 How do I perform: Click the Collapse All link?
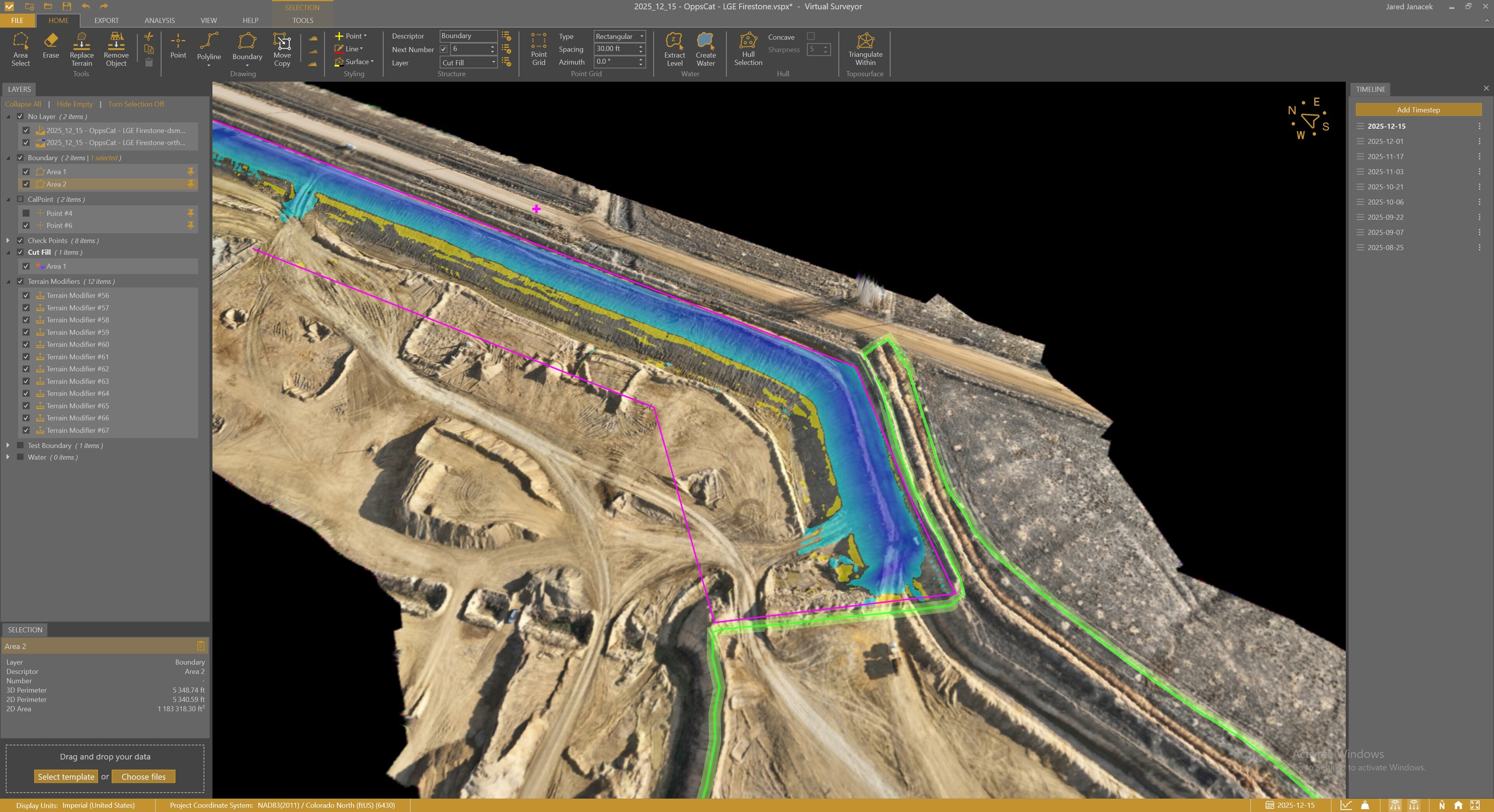[23, 104]
